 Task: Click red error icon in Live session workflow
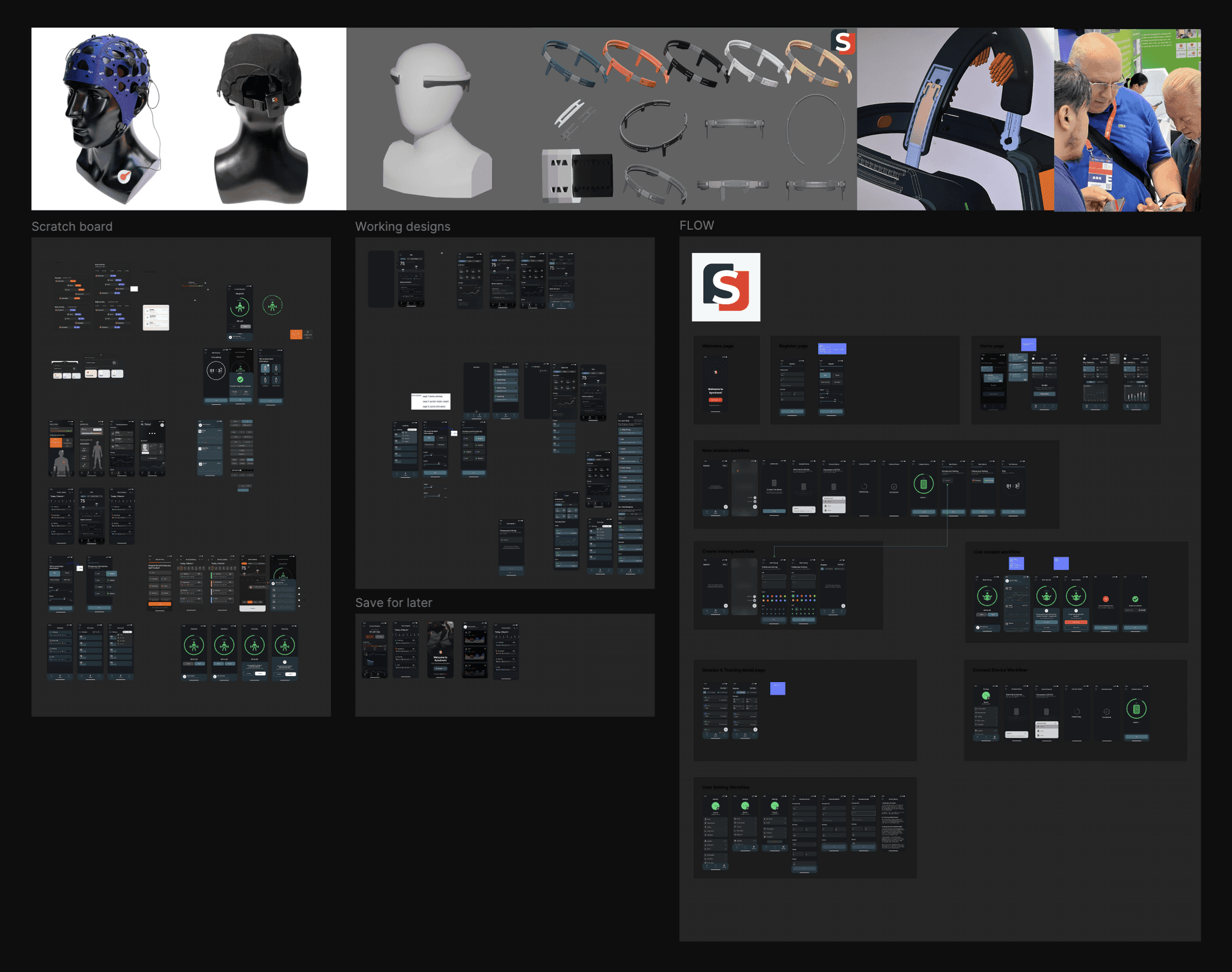click(x=1106, y=599)
